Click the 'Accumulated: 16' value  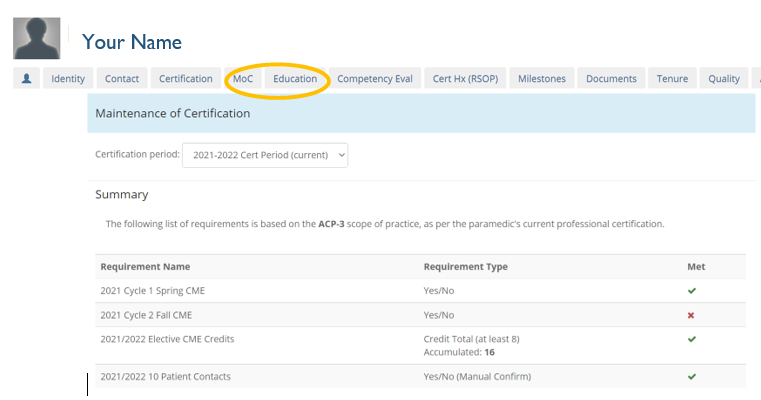click(459, 352)
